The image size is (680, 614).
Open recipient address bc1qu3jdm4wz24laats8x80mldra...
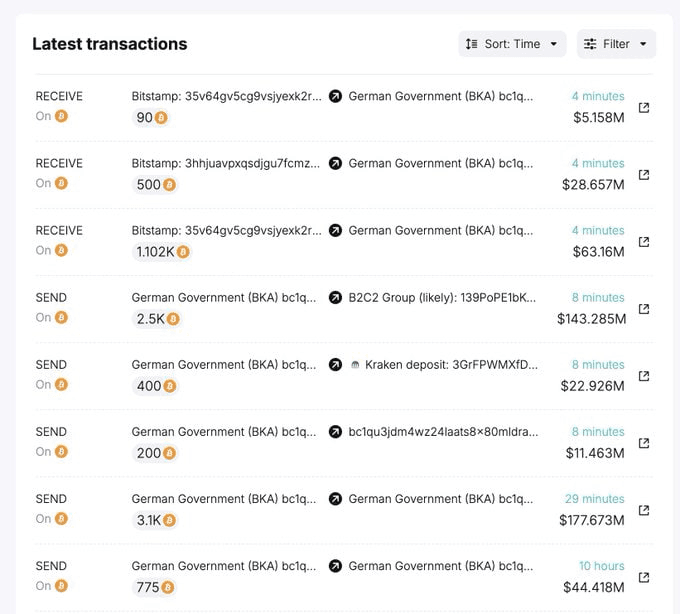tap(443, 432)
